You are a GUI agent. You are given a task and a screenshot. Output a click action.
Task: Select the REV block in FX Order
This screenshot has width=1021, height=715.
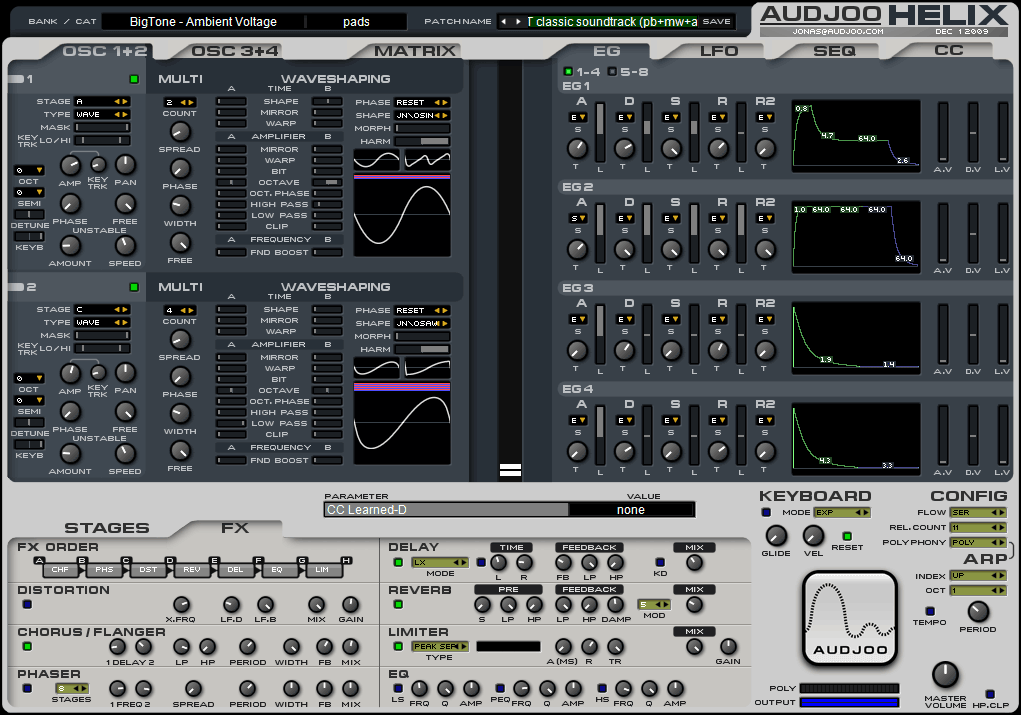point(191,570)
